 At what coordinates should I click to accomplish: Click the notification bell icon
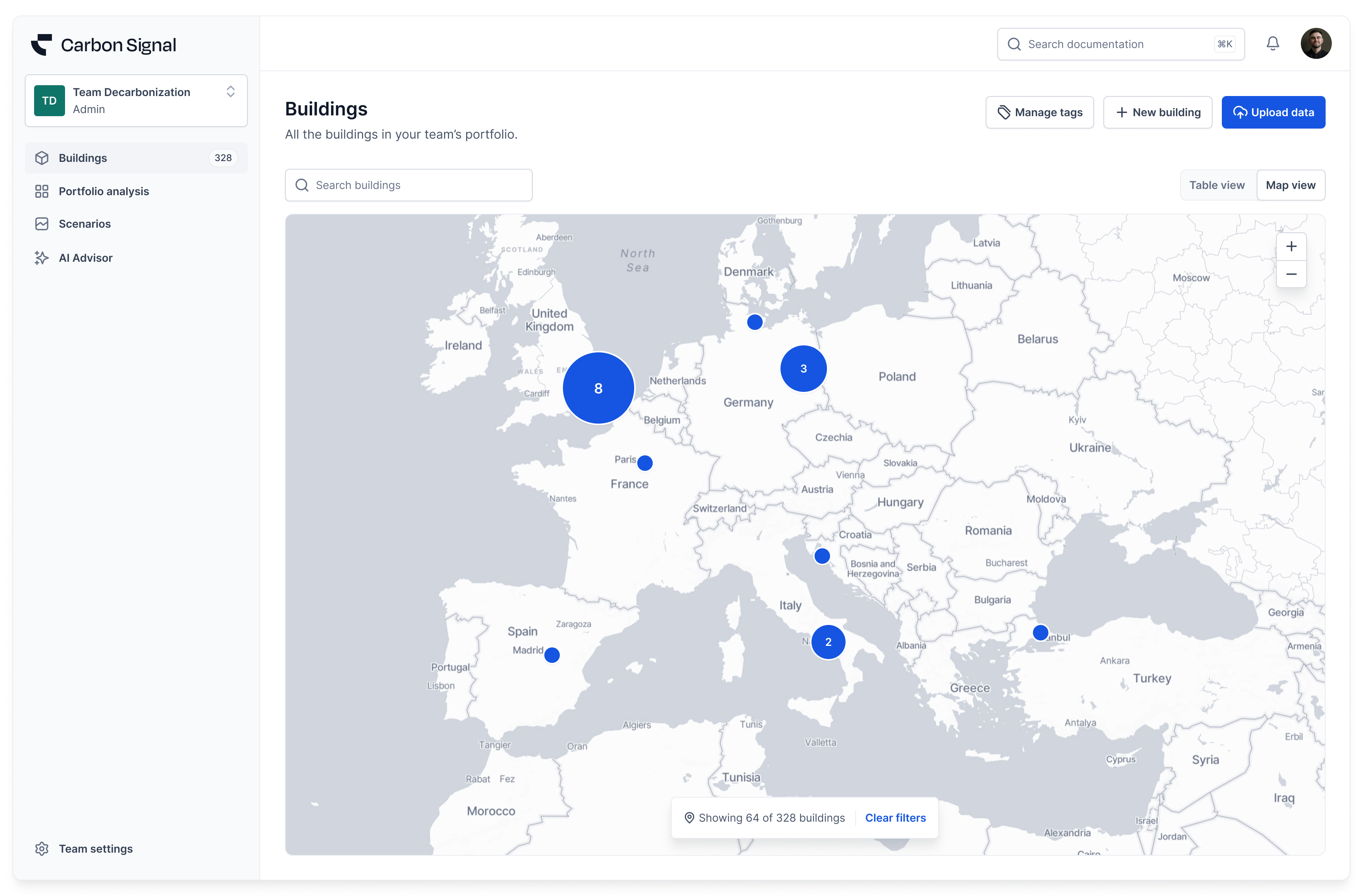1272,43
